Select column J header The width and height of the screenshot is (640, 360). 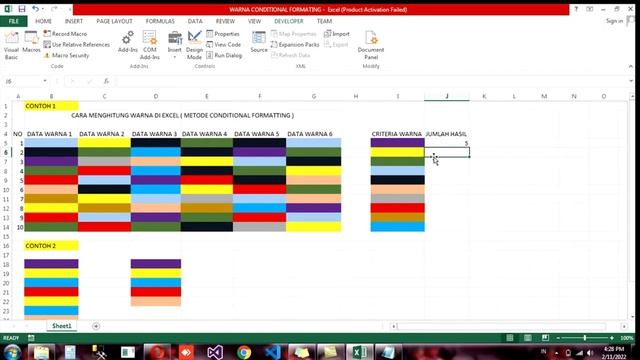pyautogui.click(x=447, y=96)
